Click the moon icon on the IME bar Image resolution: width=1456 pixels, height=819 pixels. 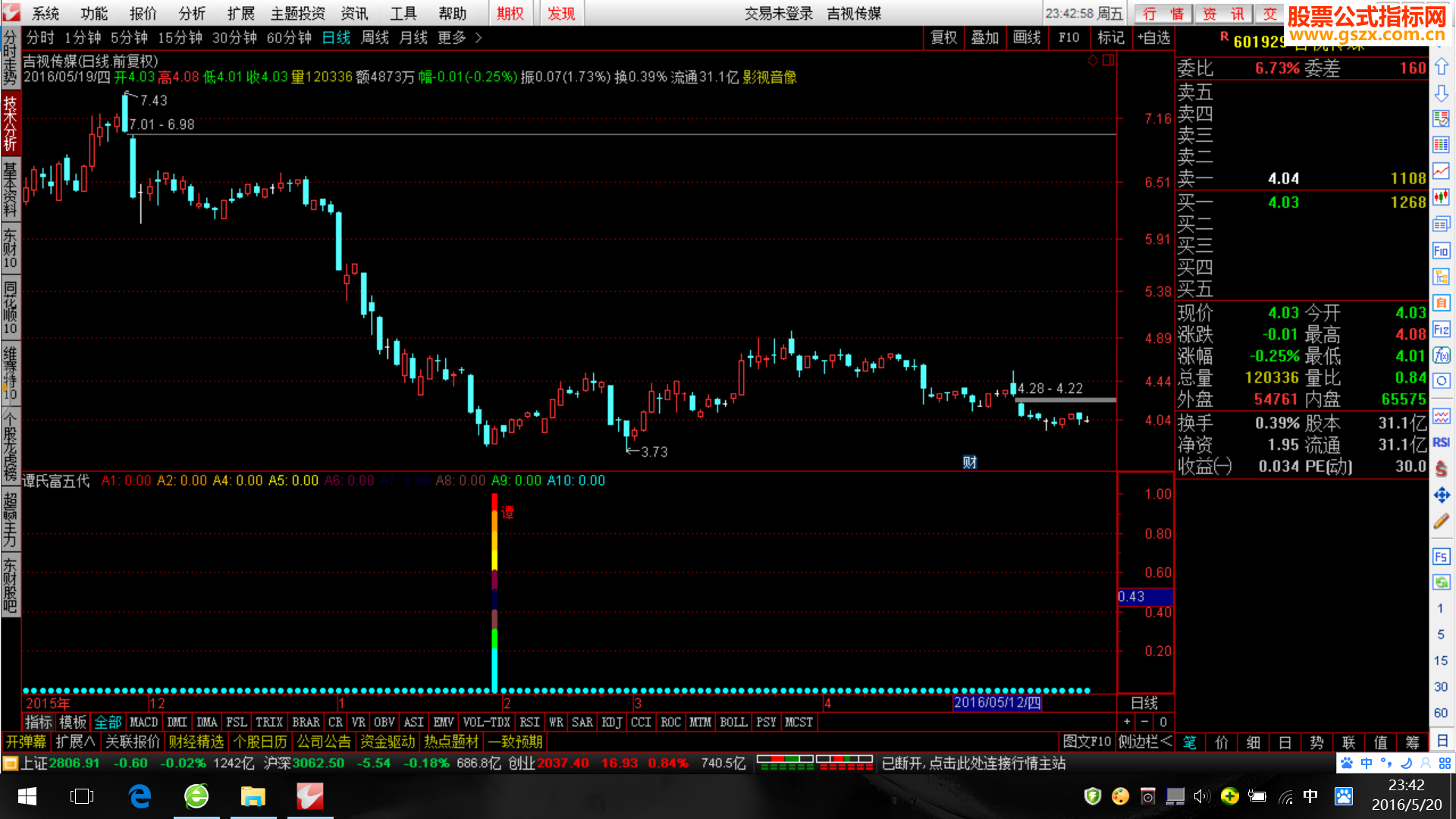click(1405, 763)
